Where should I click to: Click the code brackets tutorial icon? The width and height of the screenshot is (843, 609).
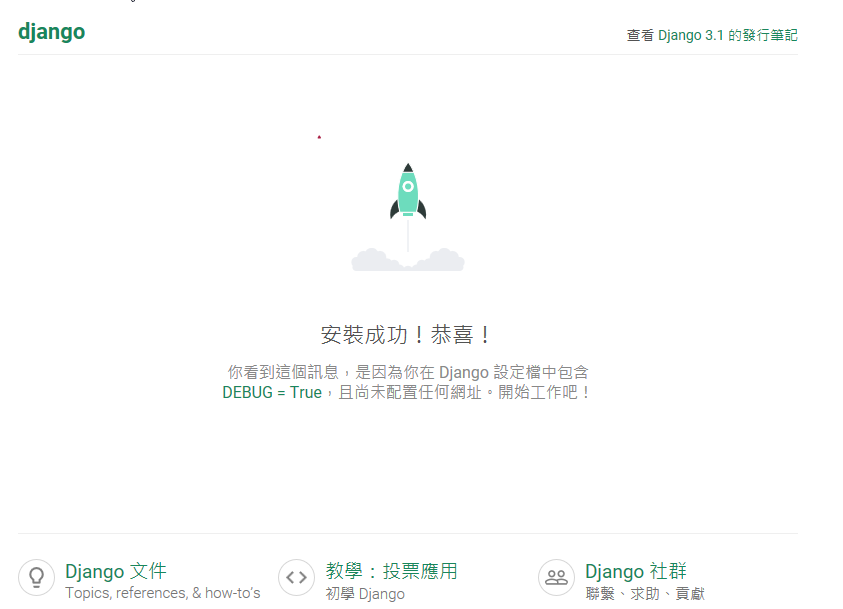coord(296,578)
